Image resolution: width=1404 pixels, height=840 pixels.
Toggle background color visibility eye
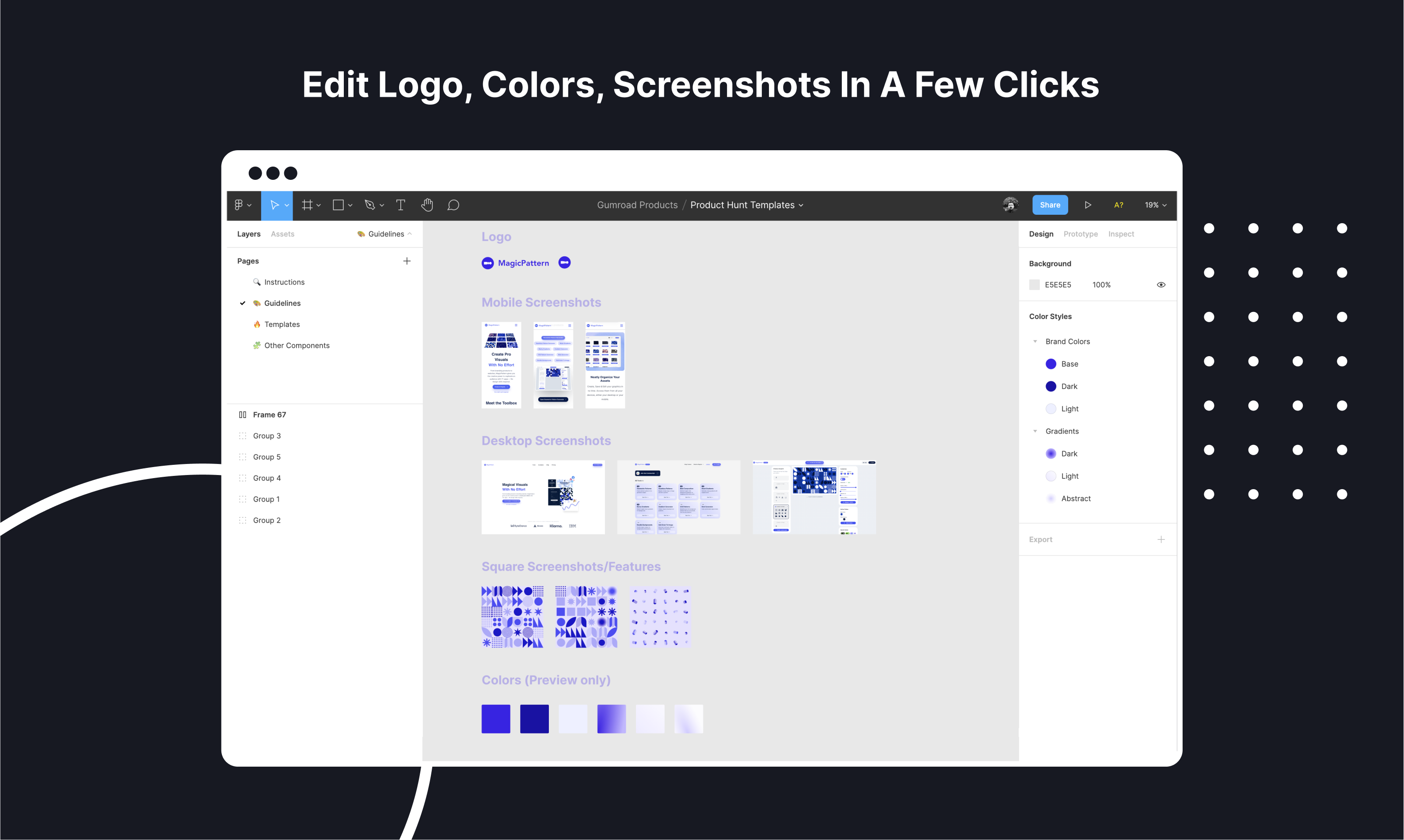[1160, 285]
